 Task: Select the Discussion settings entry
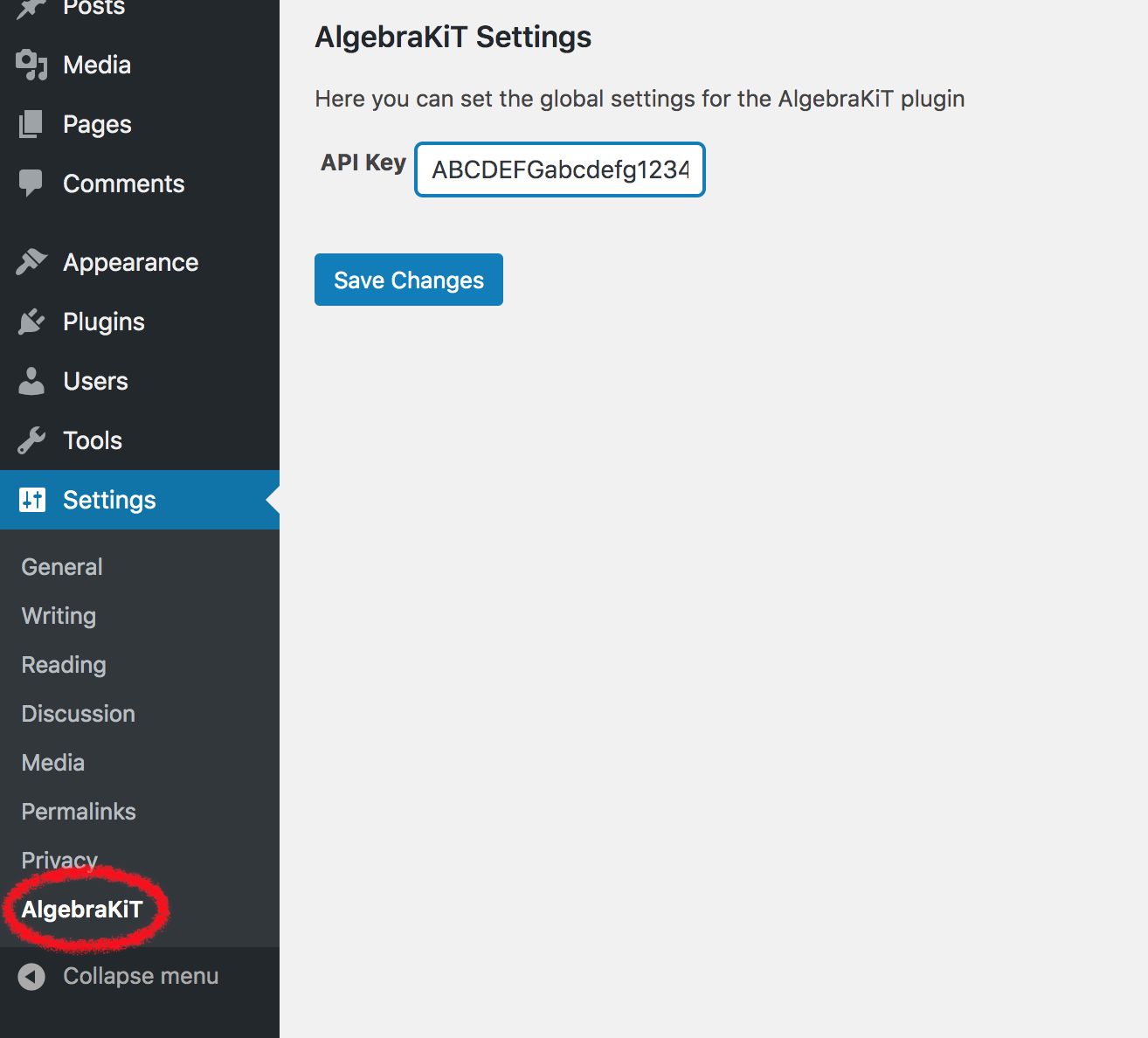pos(77,713)
